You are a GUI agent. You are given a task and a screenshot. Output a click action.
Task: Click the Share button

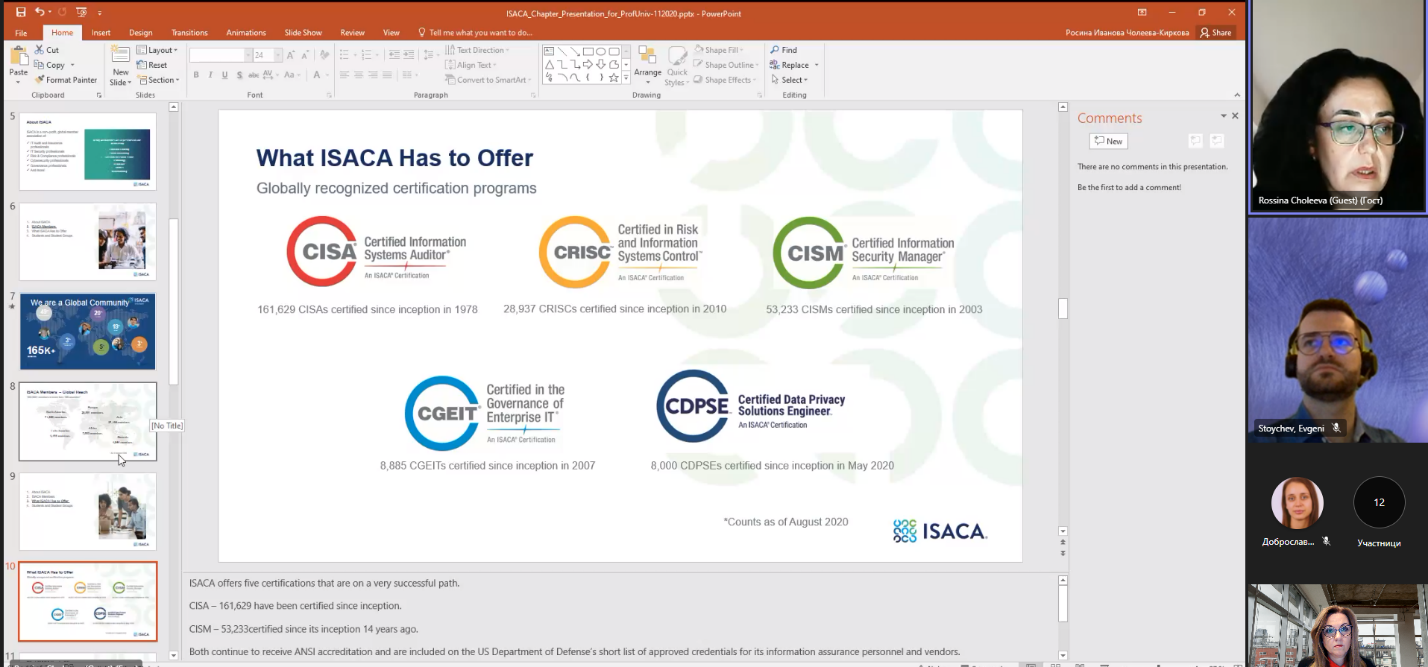click(1216, 33)
